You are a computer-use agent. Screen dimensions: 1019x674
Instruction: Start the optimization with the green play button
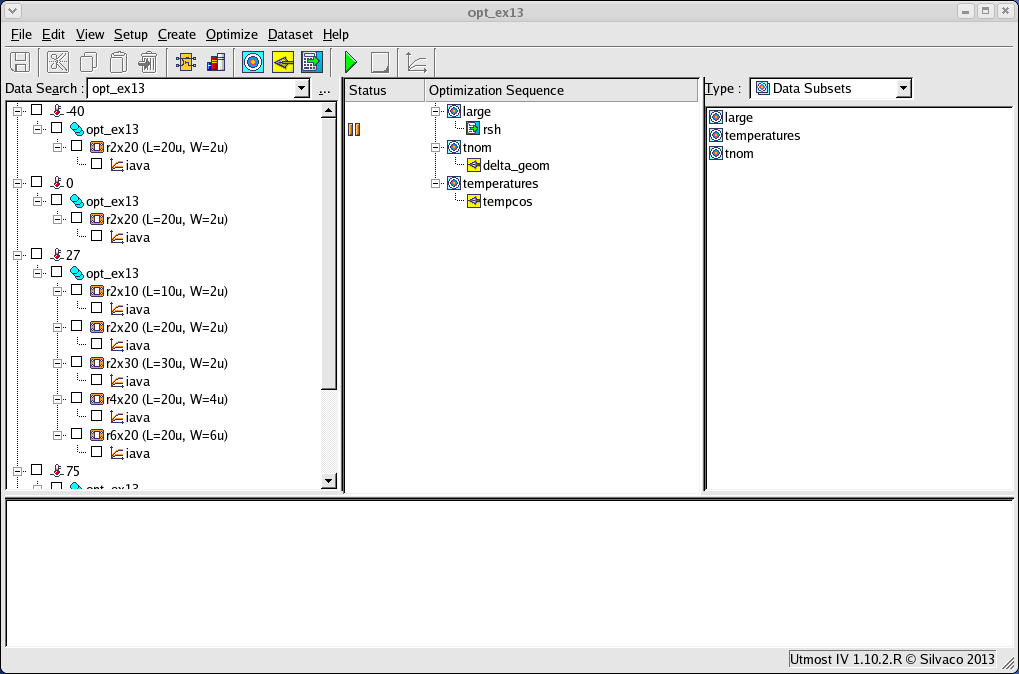point(350,62)
